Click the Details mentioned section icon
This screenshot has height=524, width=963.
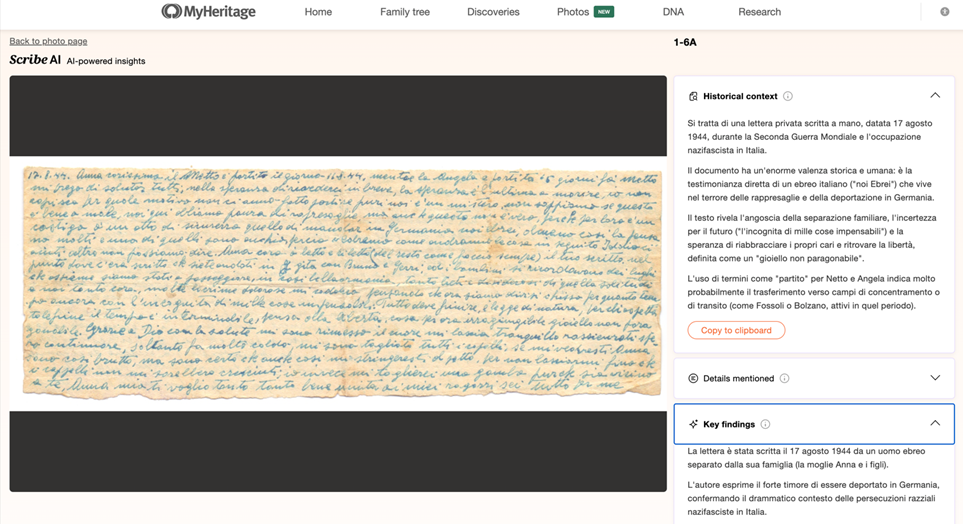coord(693,378)
